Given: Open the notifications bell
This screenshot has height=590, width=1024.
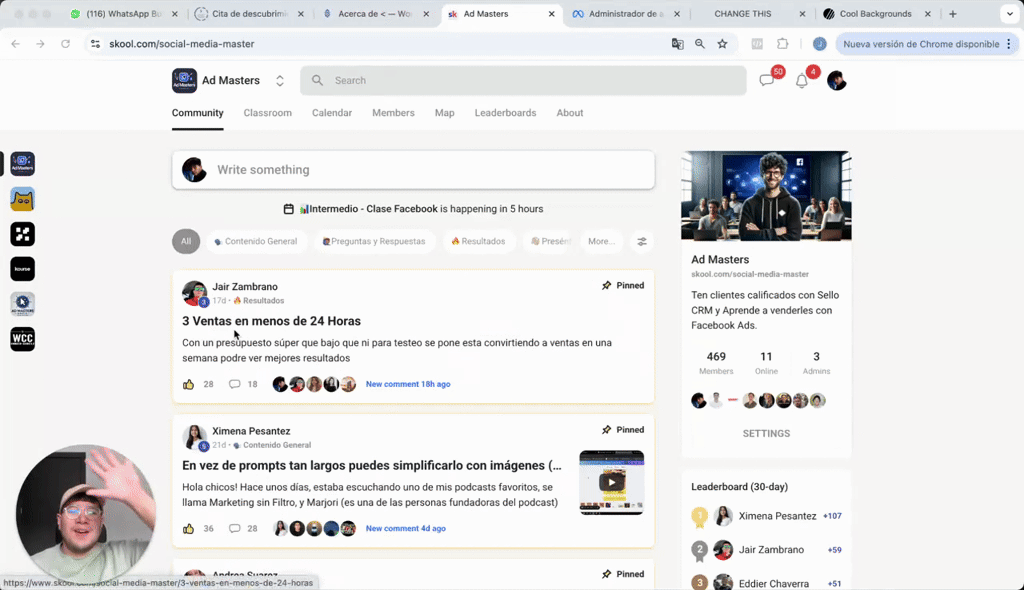Looking at the screenshot, I should point(801,81).
